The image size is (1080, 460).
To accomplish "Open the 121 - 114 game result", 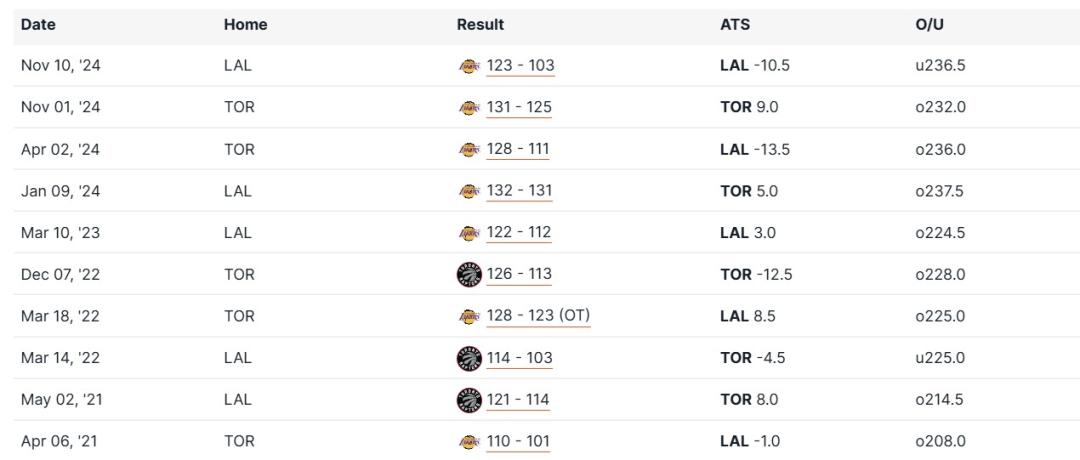I will tap(518, 400).
